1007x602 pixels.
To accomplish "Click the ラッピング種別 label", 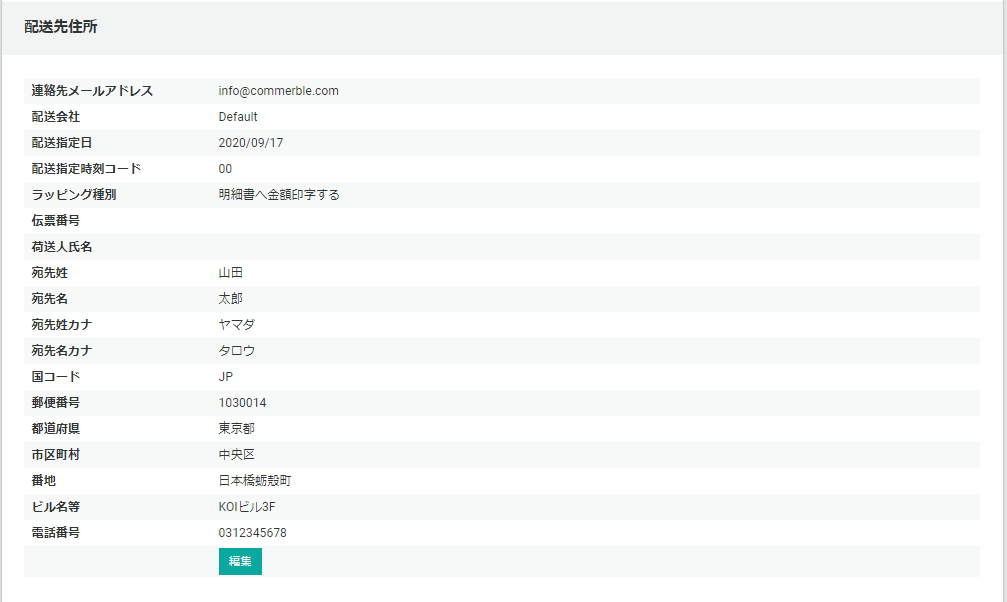I will coord(74,195).
